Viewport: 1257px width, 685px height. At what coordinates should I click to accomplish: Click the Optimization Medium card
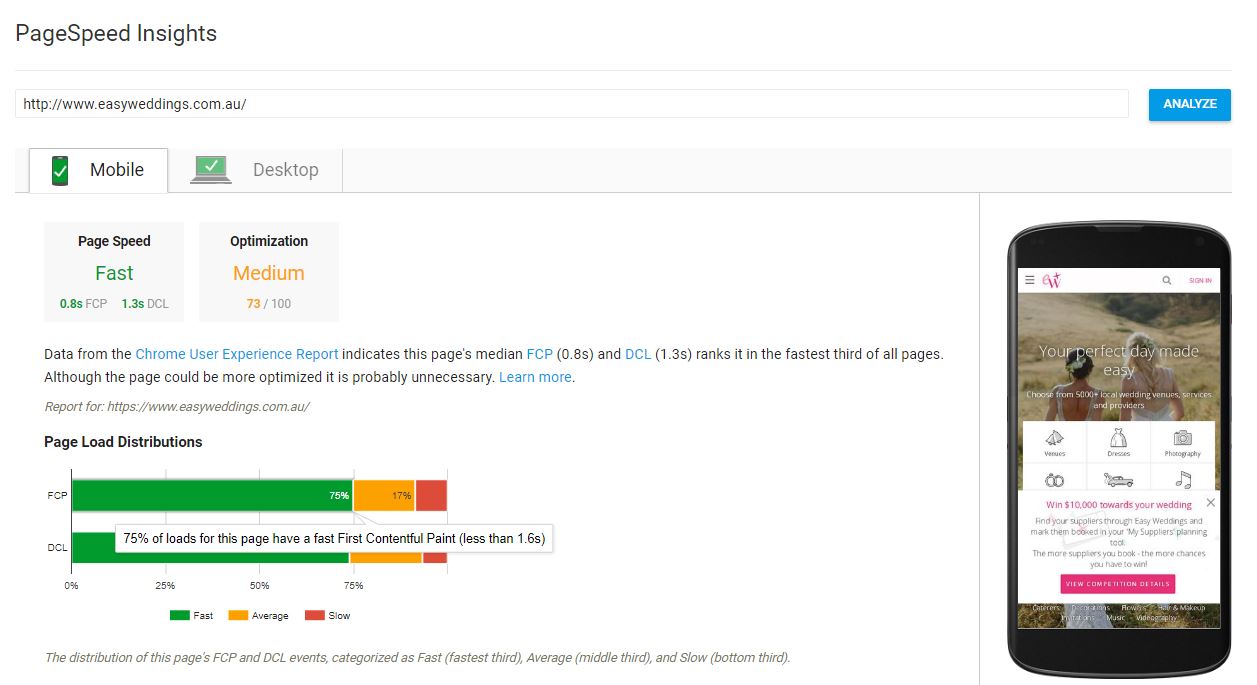[269, 272]
